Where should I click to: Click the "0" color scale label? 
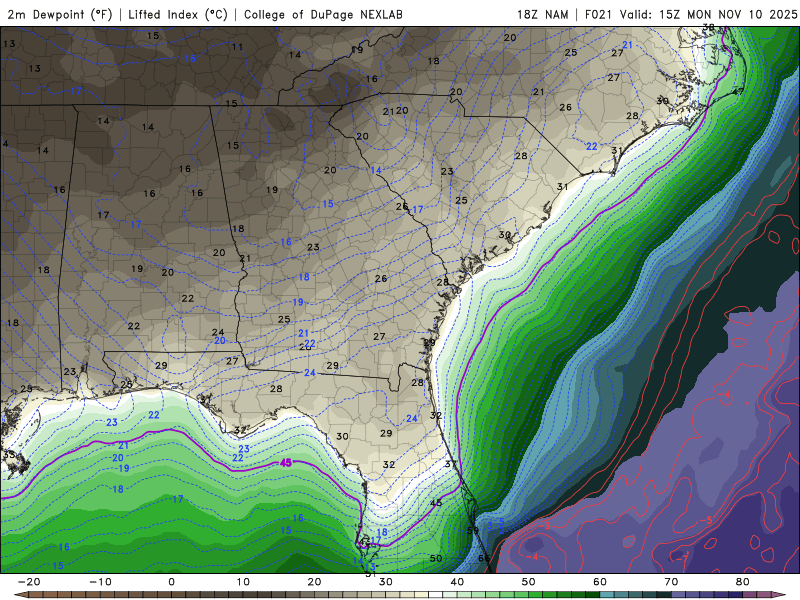pos(171,582)
